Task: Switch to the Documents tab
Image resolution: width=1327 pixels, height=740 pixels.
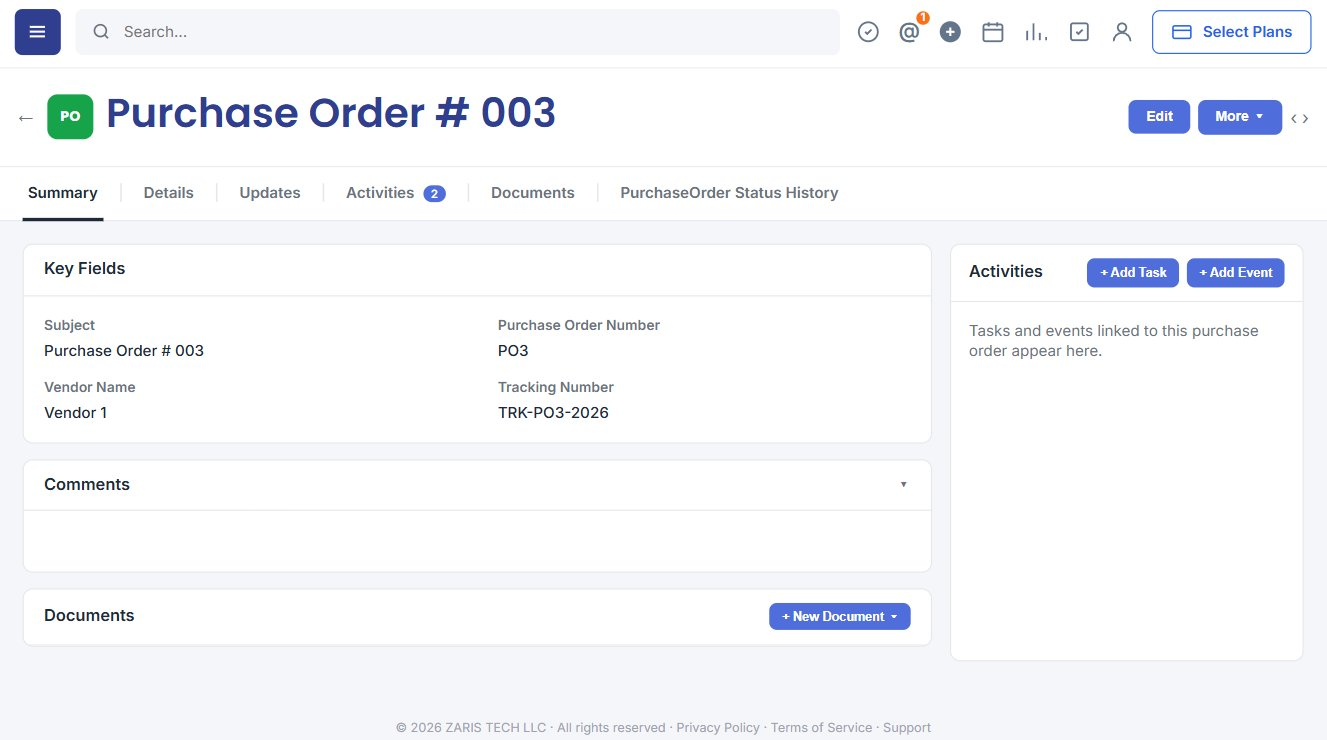Action: [533, 193]
